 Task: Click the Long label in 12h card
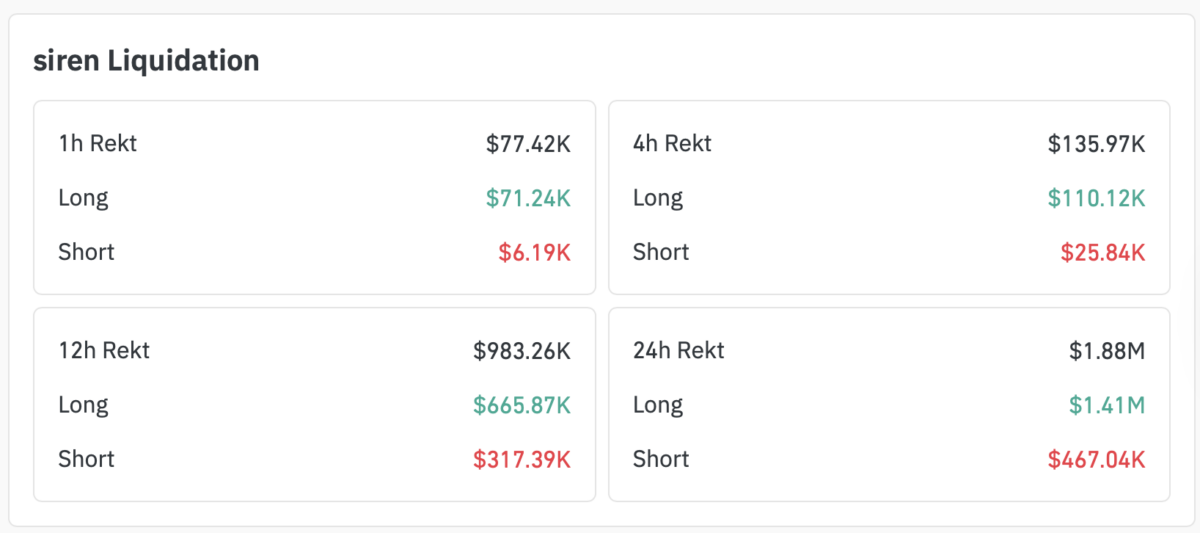click(x=84, y=405)
